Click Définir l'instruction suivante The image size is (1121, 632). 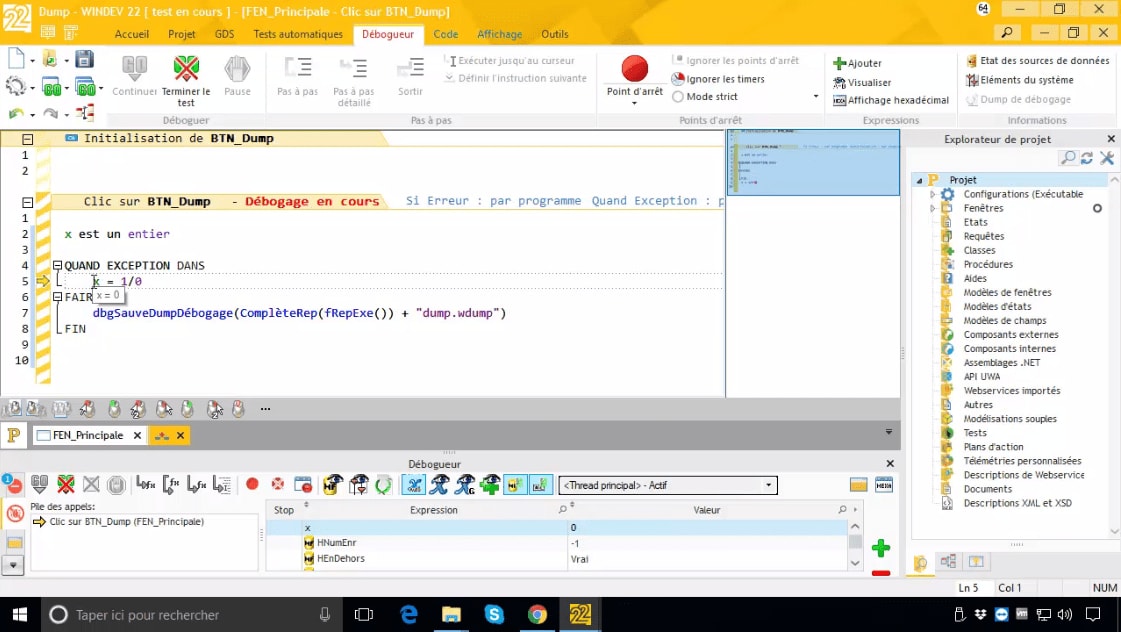click(x=515, y=79)
